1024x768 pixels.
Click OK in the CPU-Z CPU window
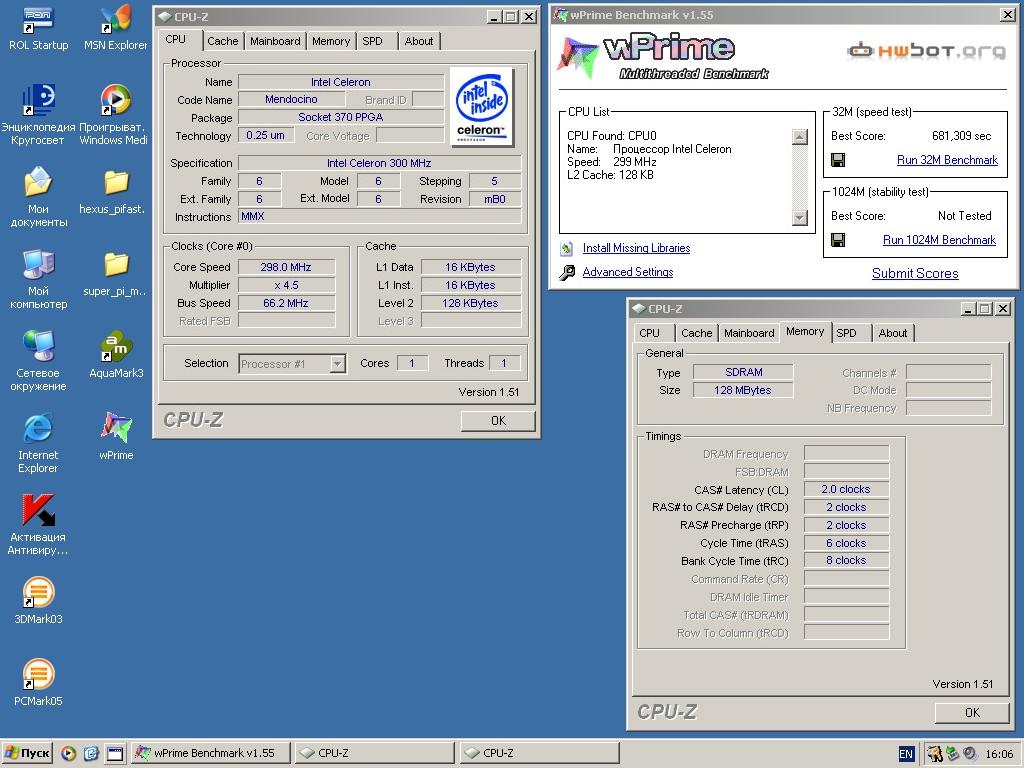pos(498,421)
